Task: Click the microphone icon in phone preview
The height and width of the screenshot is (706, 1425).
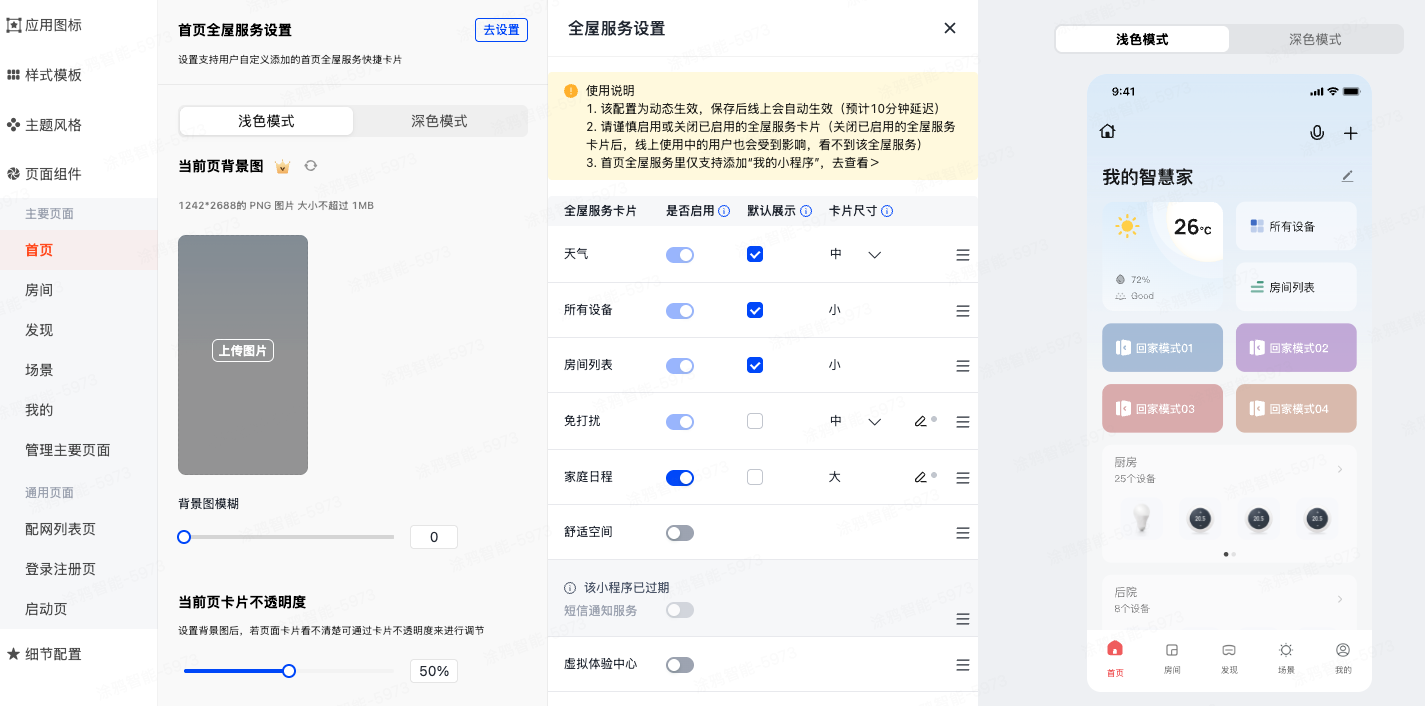Action: [1317, 133]
